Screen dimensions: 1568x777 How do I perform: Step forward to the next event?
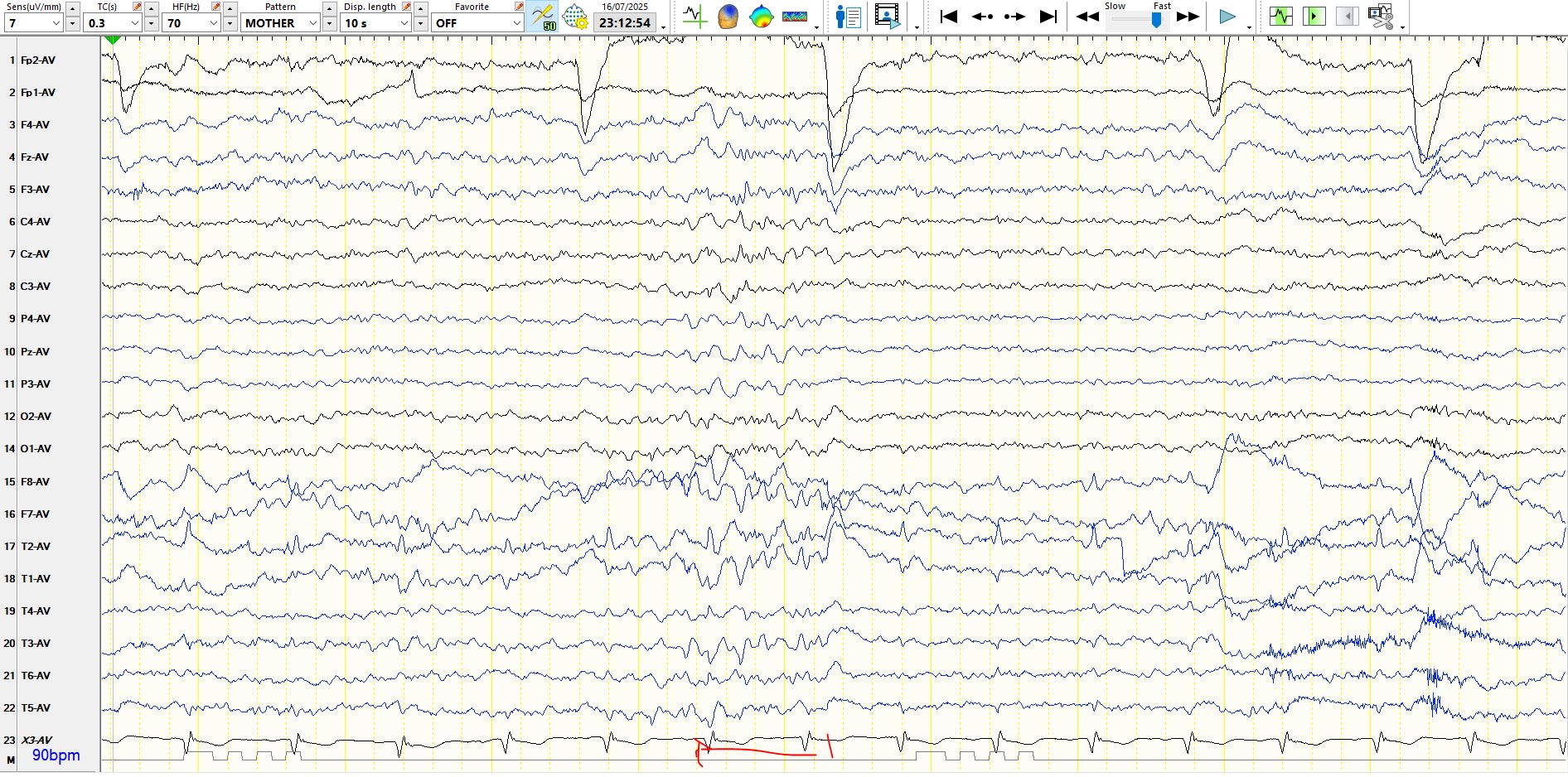[1014, 16]
